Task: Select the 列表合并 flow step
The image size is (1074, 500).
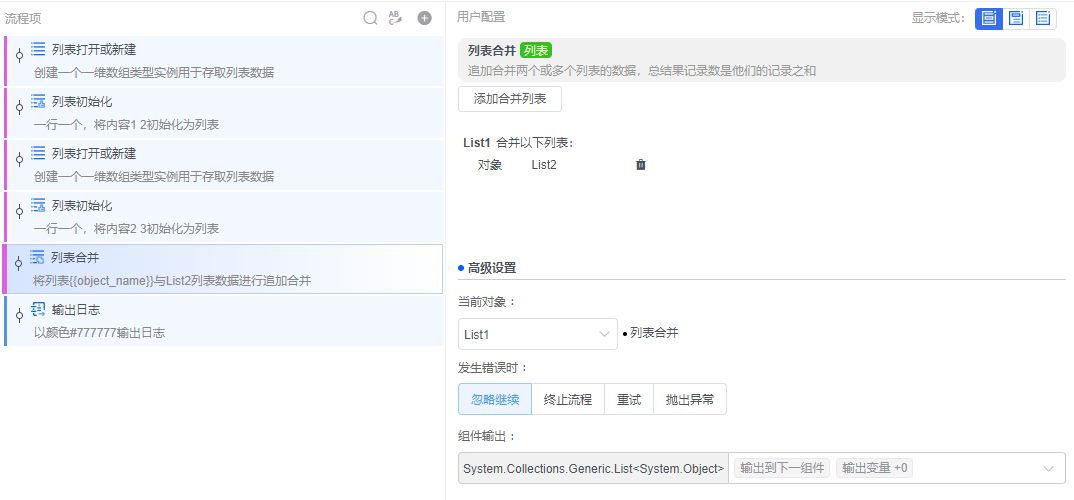Action: point(223,269)
